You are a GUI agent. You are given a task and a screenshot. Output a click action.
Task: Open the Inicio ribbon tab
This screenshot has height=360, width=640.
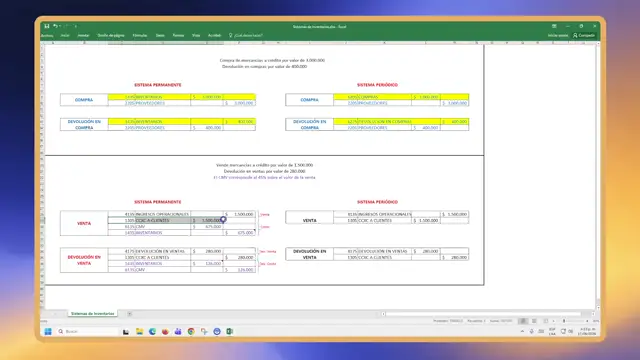click(65, 36)
